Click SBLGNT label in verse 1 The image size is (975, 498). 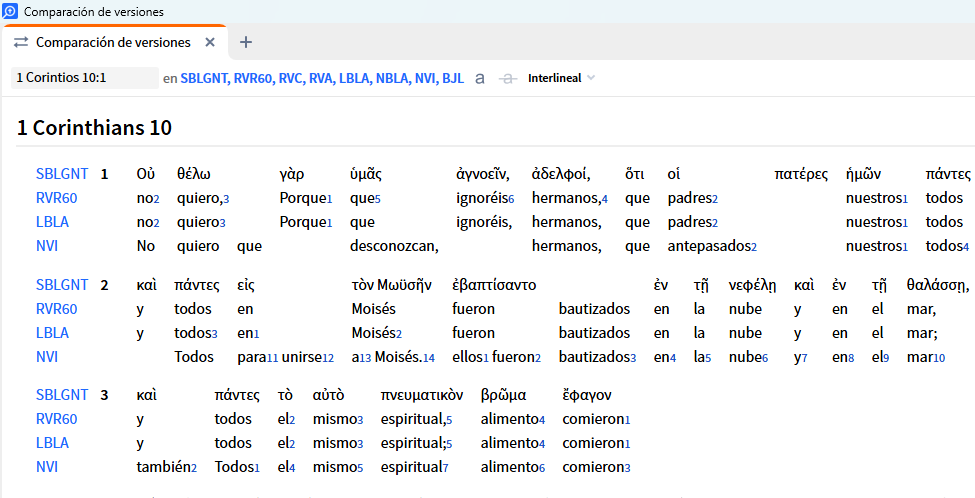point(62,174)
